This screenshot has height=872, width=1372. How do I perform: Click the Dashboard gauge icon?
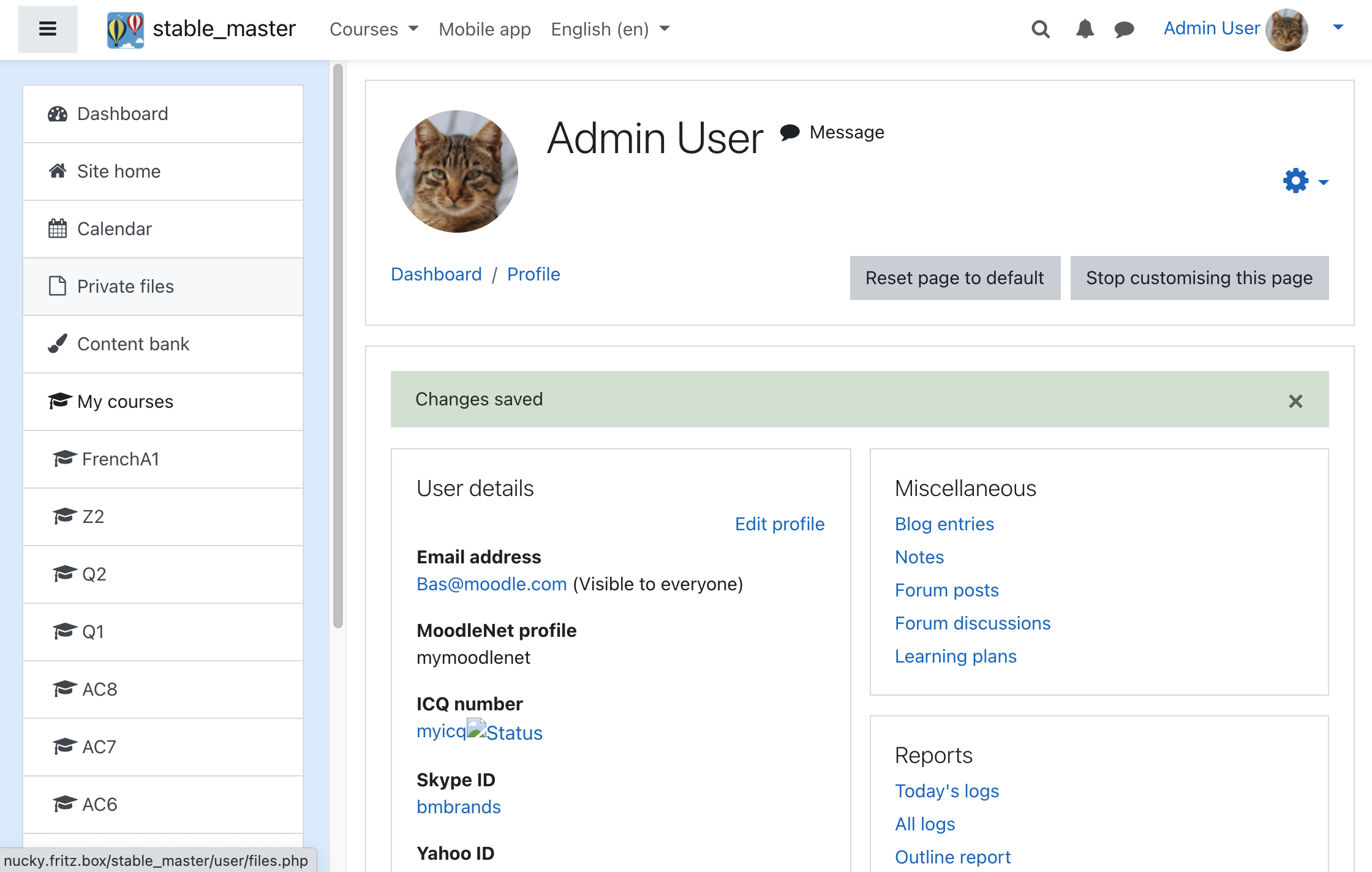pos(58,114)
